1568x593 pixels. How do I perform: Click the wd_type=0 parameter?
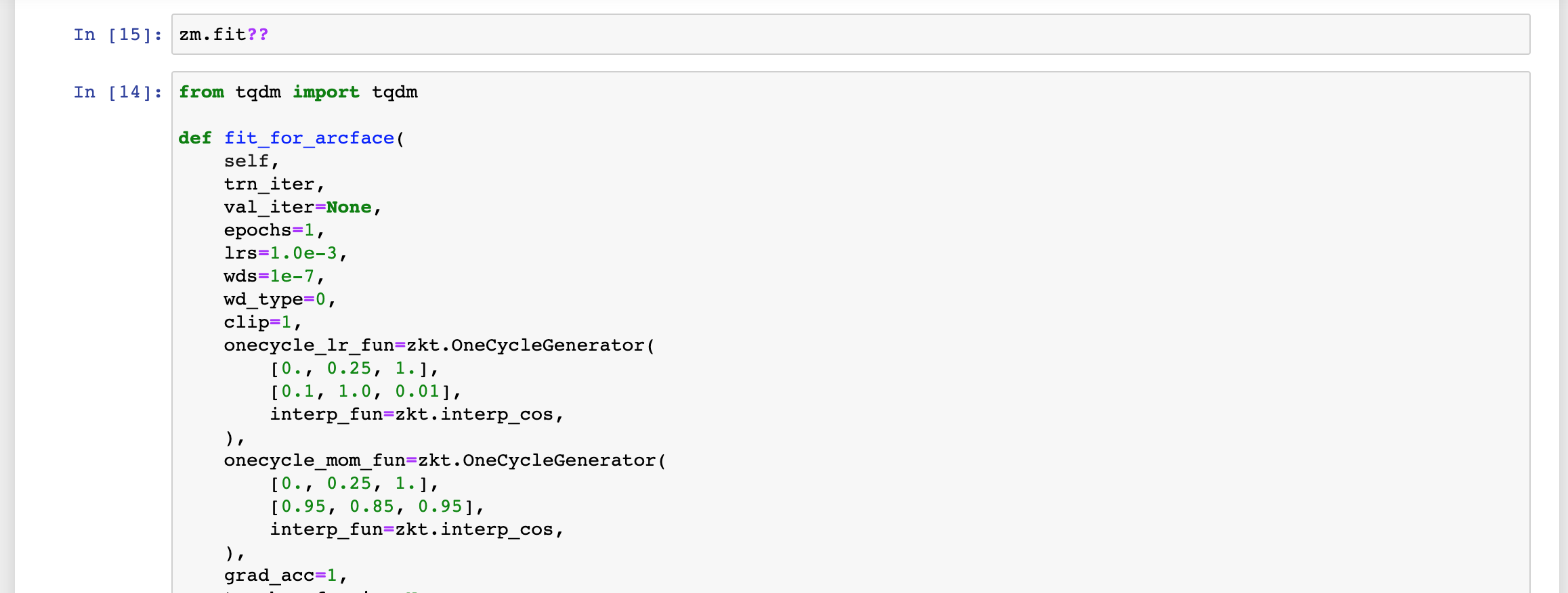click(x=275, y=299)
